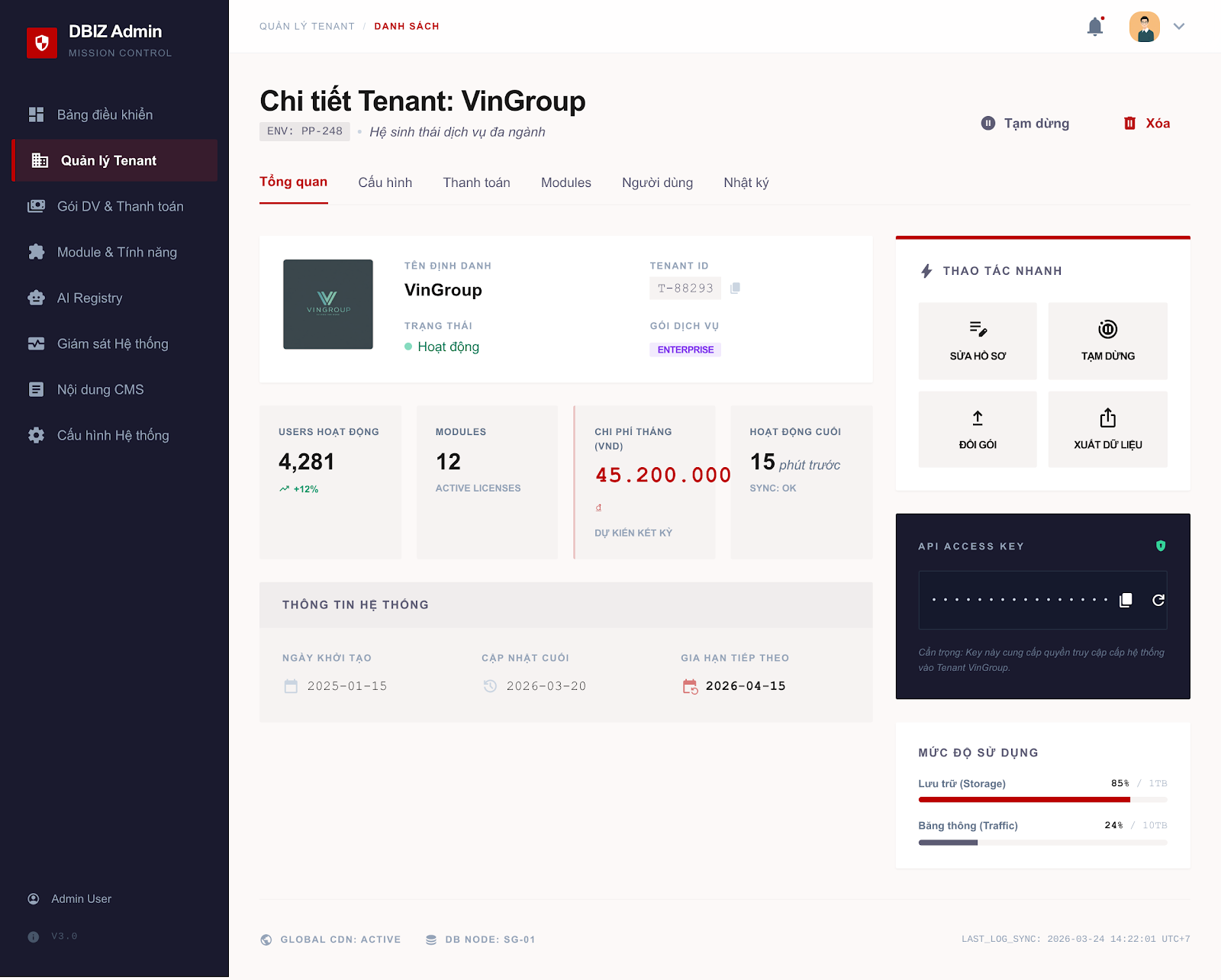1221x980 pixels.
Task: Click the 45.200.000 monthly cost value
Action: coord(663,475)
